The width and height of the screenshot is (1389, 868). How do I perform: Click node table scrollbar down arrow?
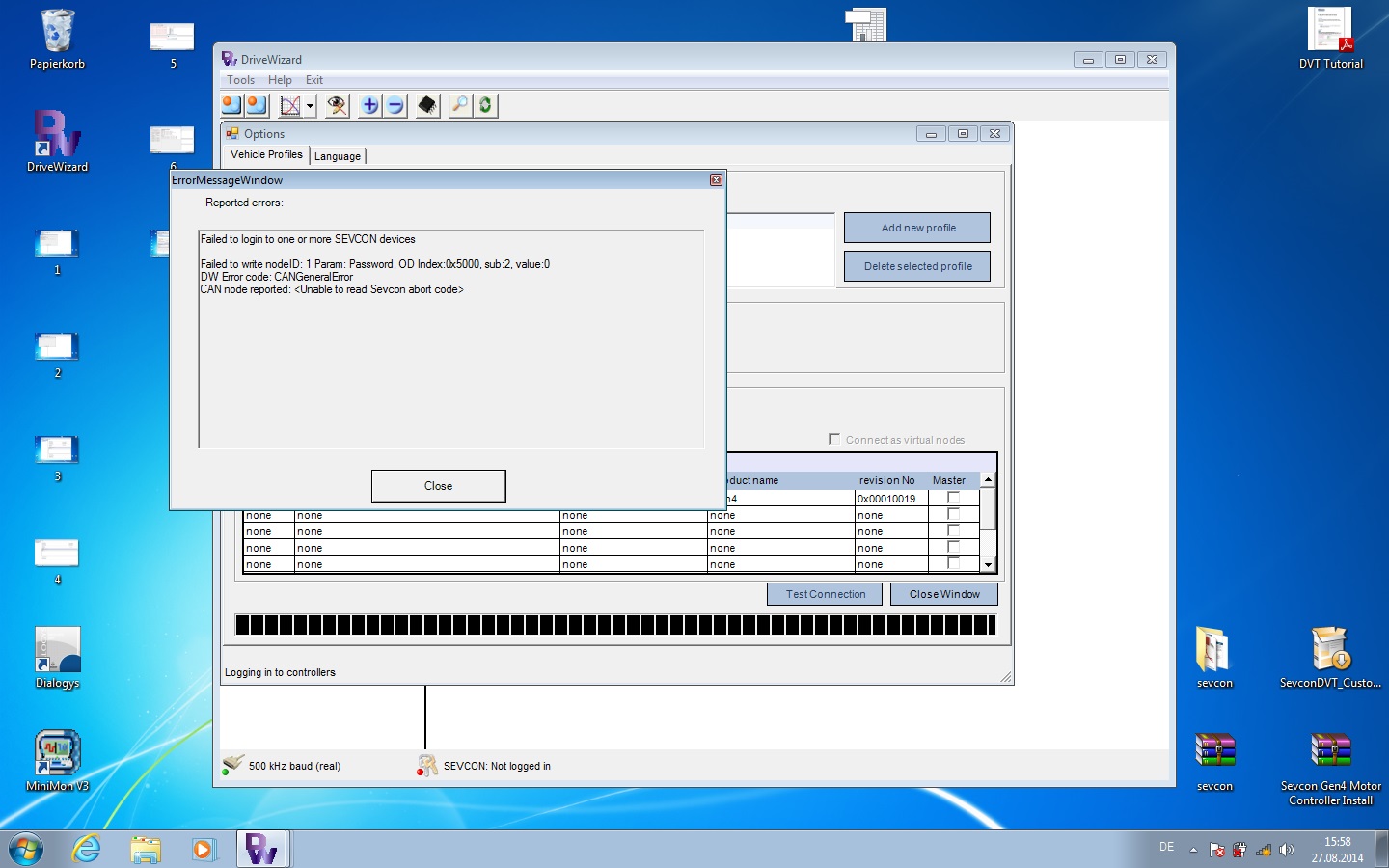coord(988,564)
